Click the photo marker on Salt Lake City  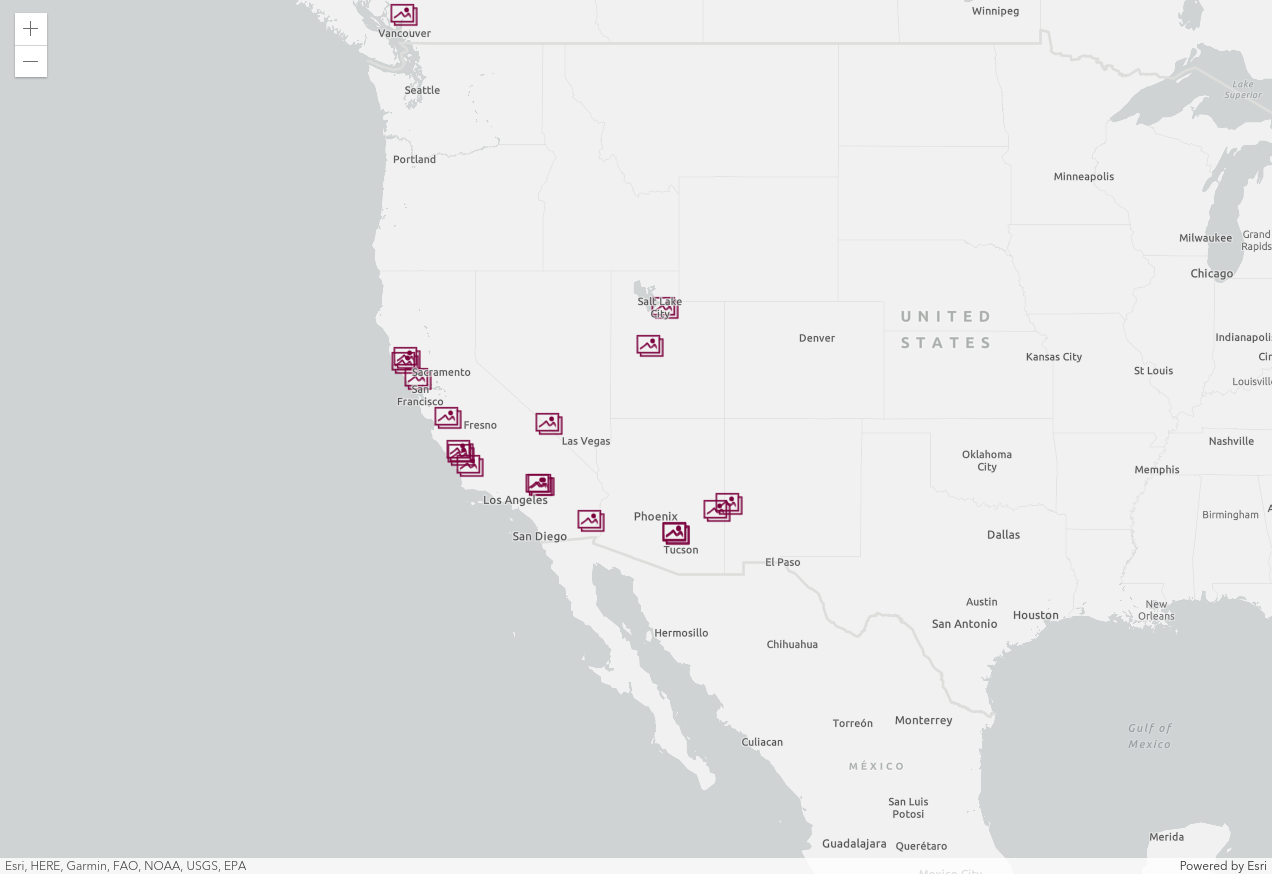(666, 309)
